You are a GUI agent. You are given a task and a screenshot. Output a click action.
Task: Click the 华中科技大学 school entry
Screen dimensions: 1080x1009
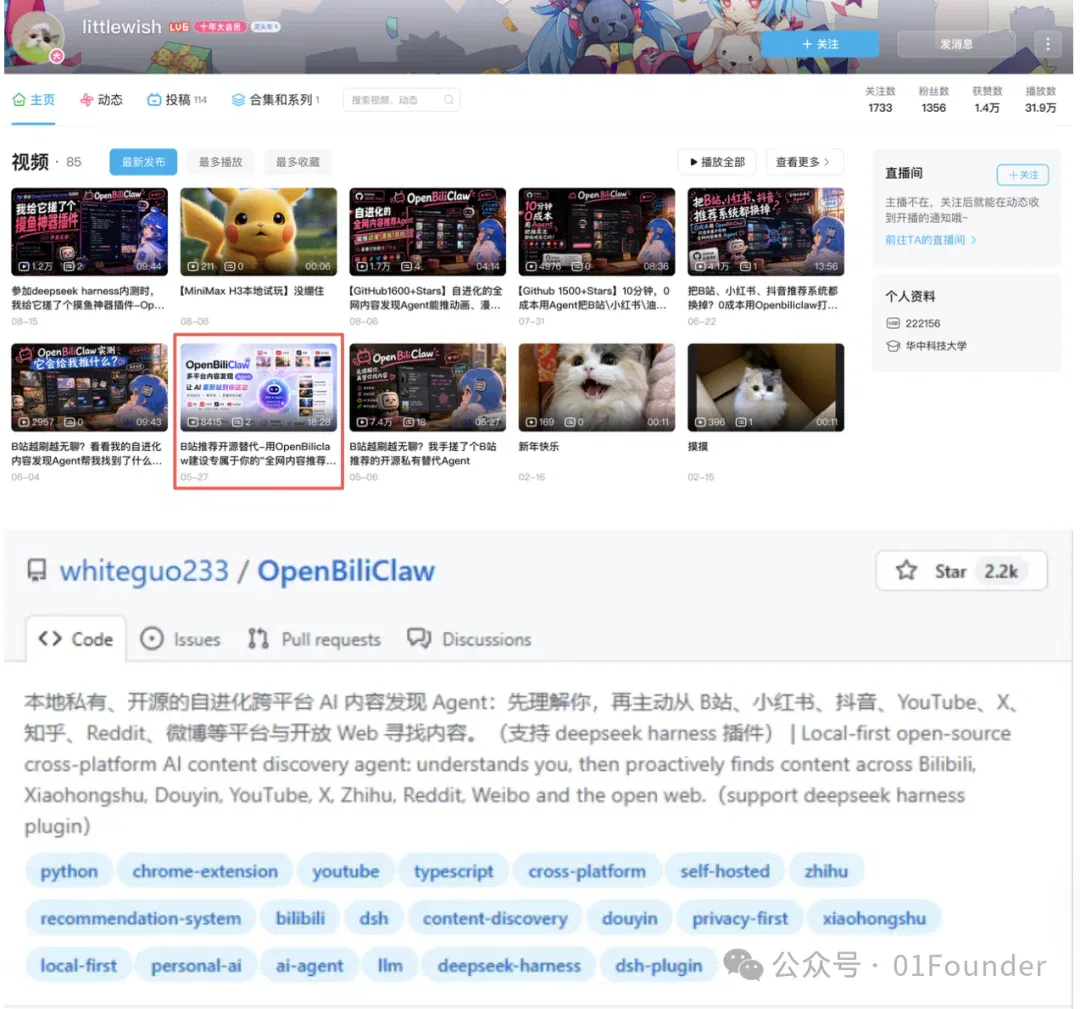(926, 346)
